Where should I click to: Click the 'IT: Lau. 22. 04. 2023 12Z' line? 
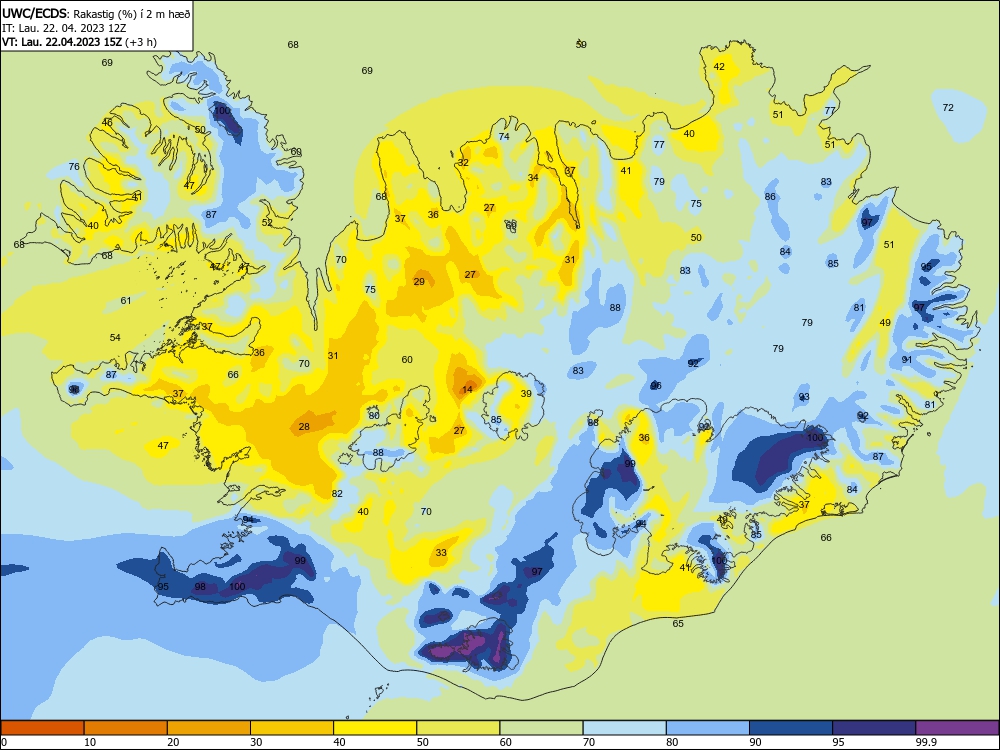coord(64,28)
